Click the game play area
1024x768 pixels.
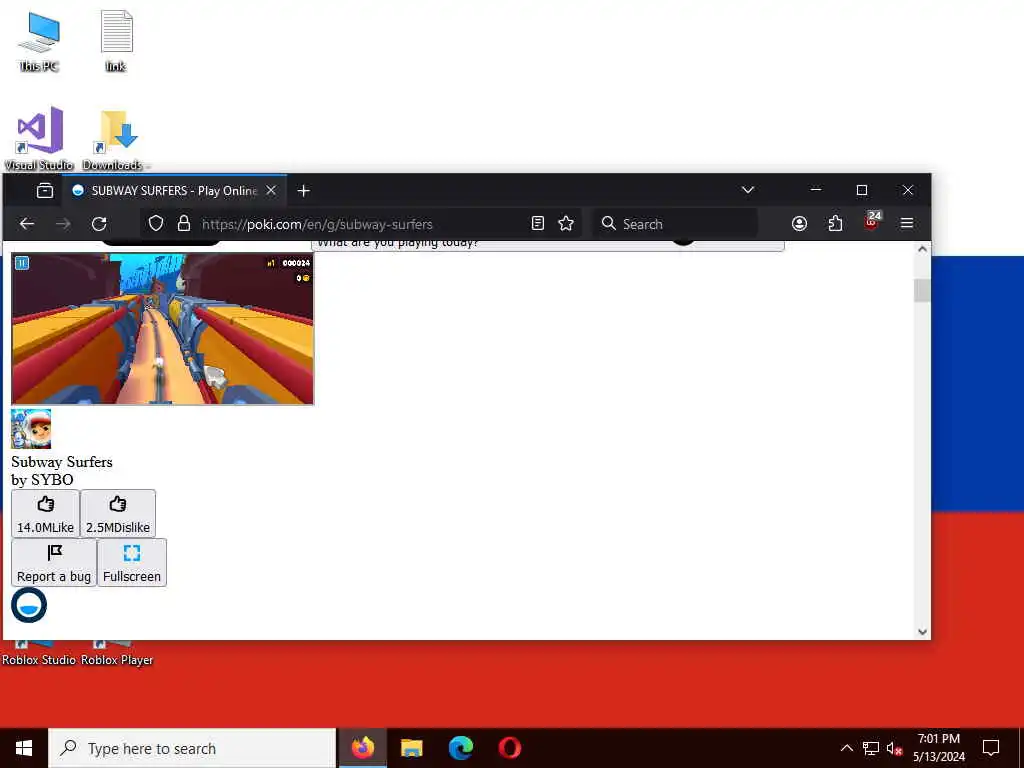click(x=163, y=328)
